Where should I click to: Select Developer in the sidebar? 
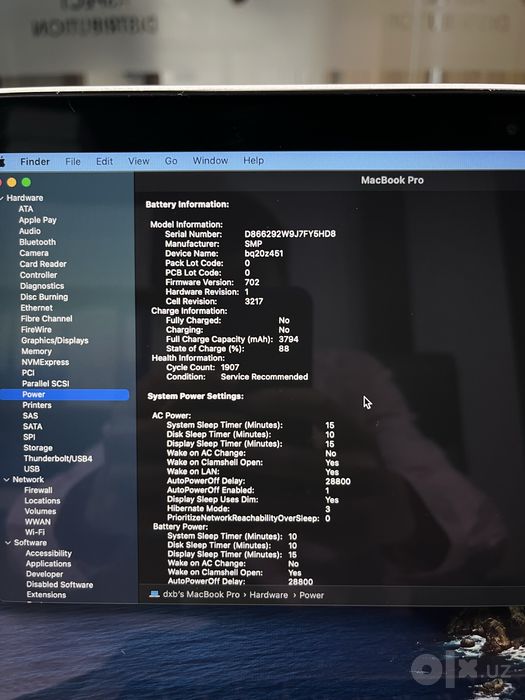point(45,574)
